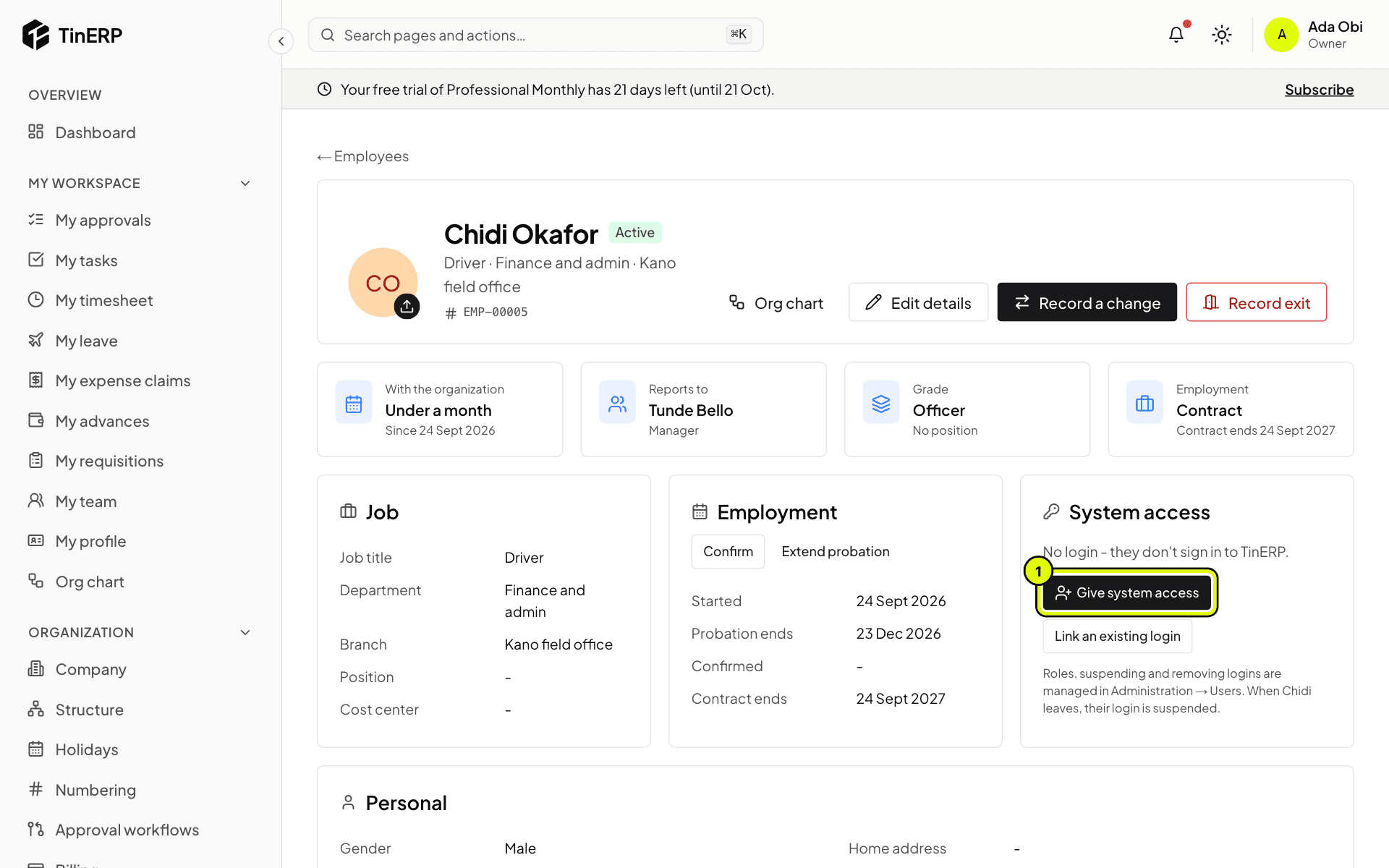Click the Active status badge

tap(634, 232)
